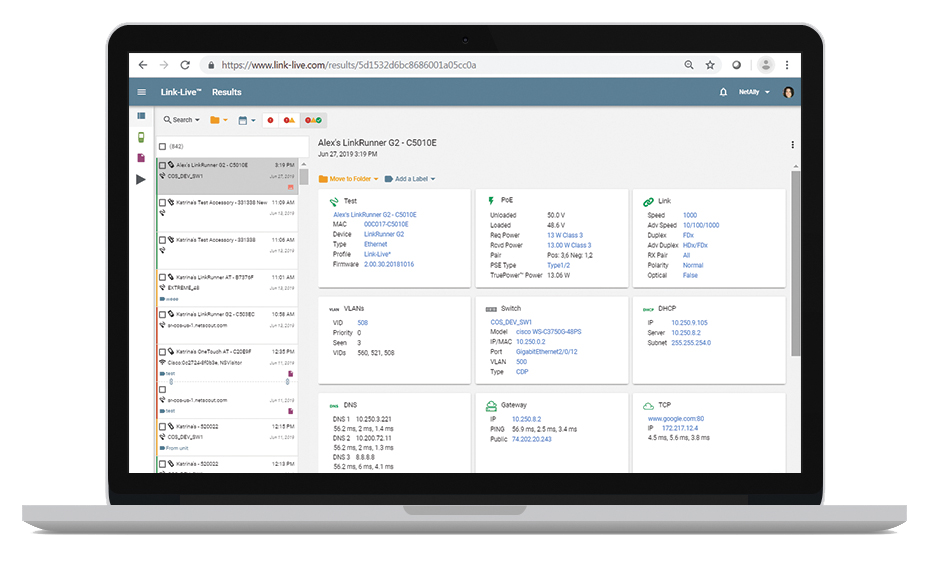Open the NetAlly organization dropdown

[x=754, y=92]
